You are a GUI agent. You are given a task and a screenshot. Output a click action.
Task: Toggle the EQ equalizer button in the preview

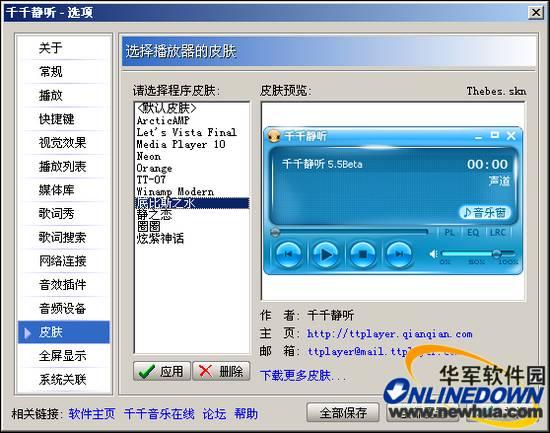(473, 232)
